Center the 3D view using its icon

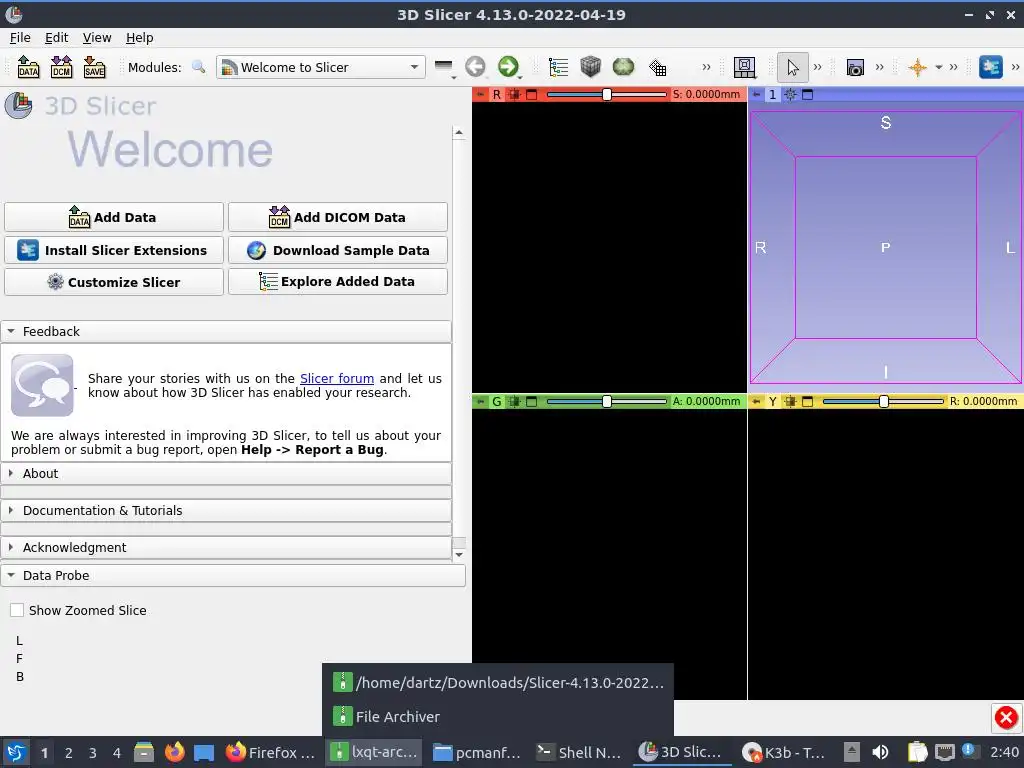click(790, 95)
